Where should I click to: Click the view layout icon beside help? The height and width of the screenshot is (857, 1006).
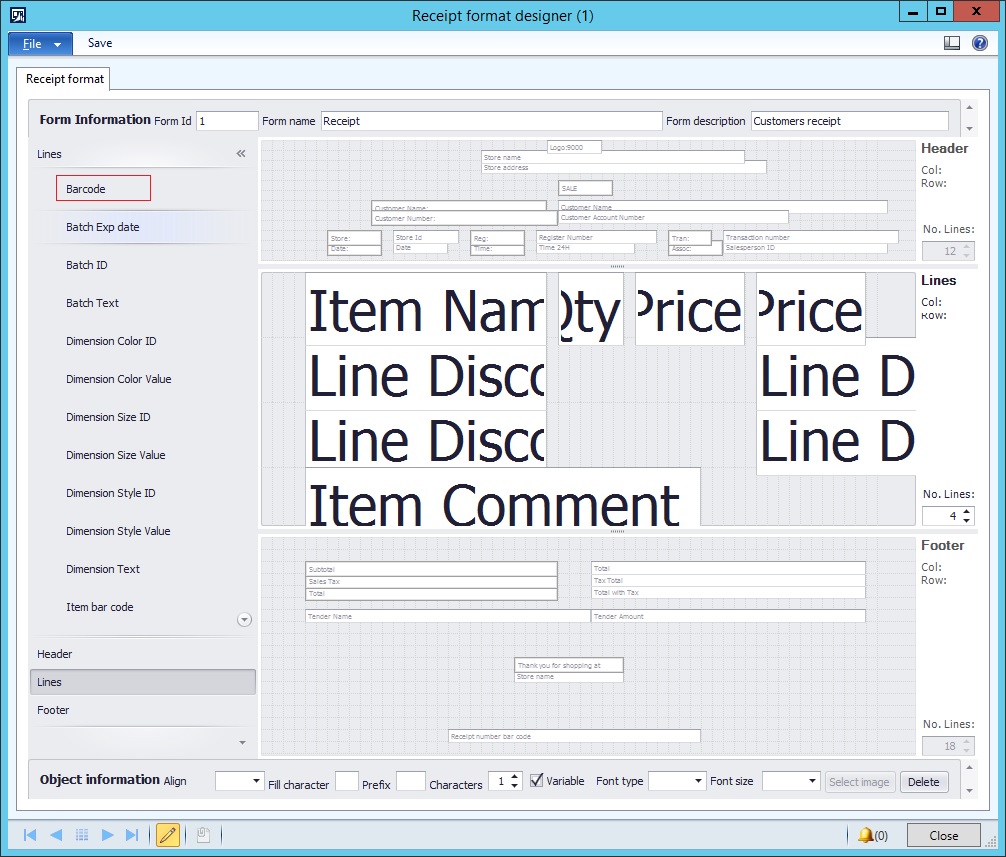(951, 43)
